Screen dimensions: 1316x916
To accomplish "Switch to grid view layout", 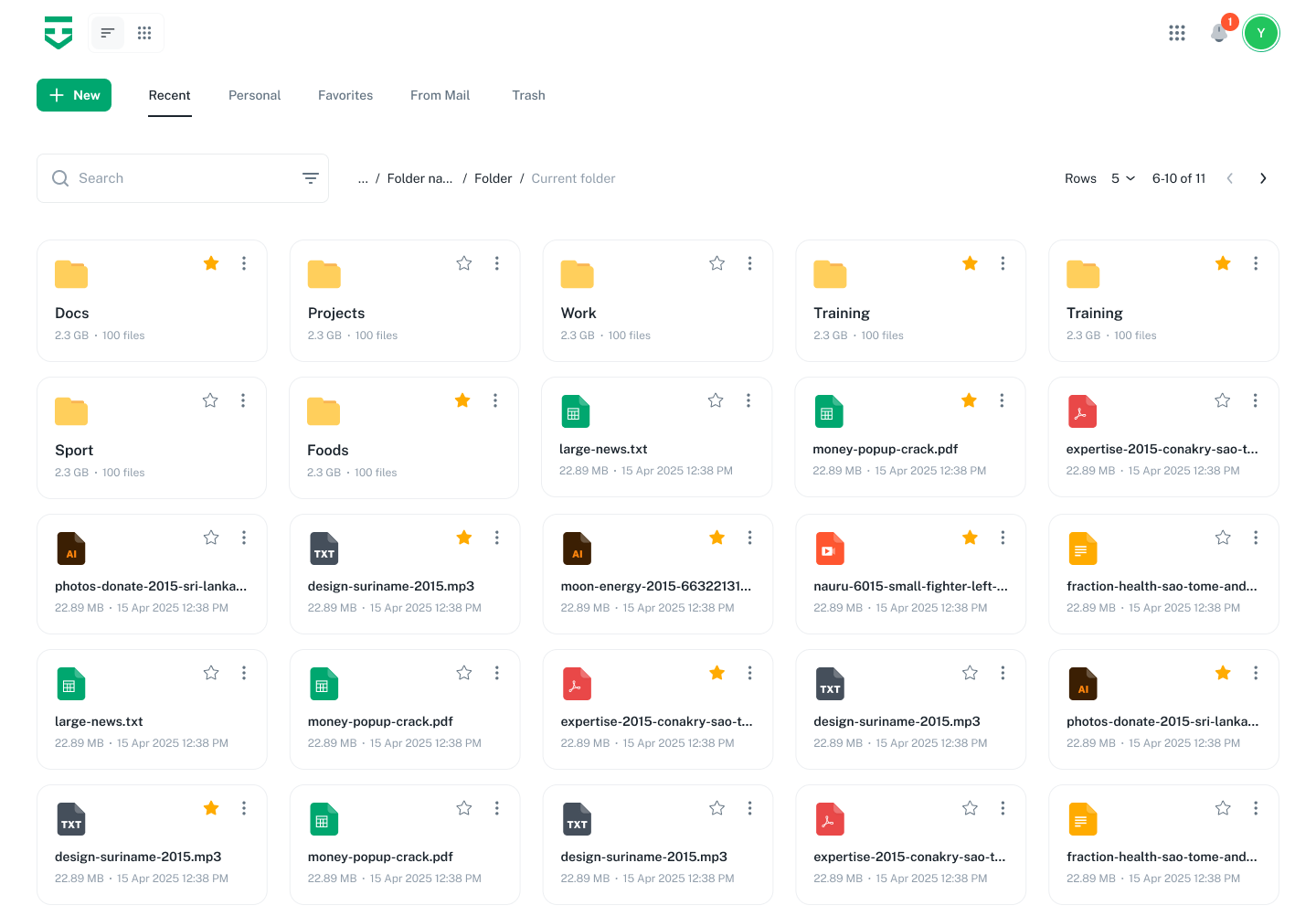I will (x=144, y=33).
